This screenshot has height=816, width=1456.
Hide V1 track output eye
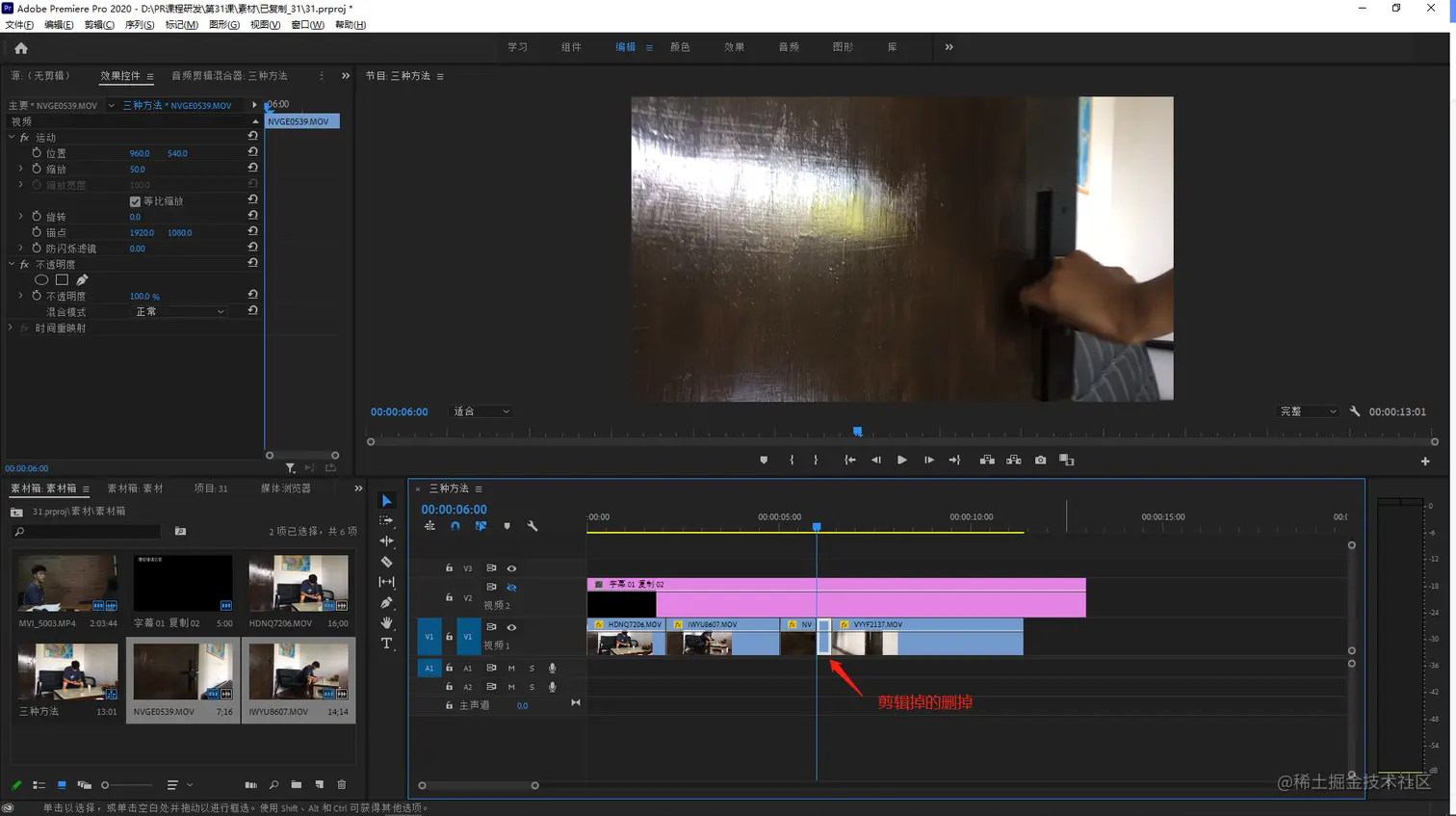(x=511, y=627)
